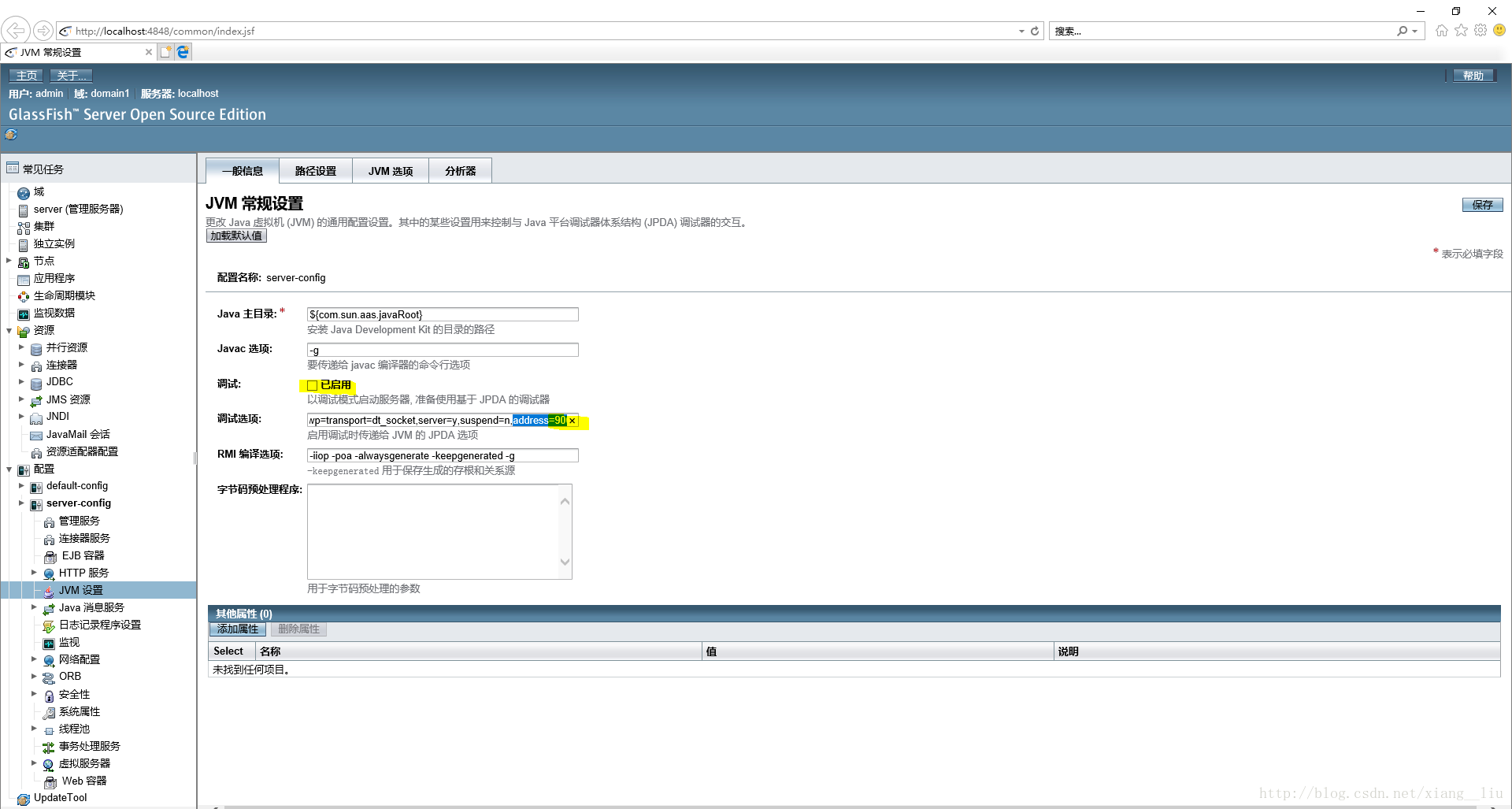Screen dimensions: 1512x809
Task: Click the RMI 编译选项 input field
Action: tap(443, 455)
